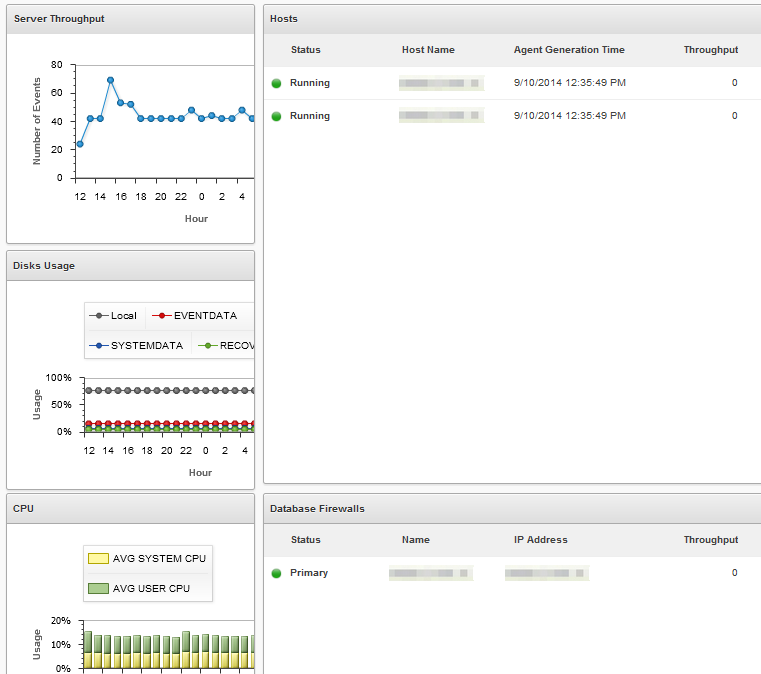Click the first host's green Running status icon

click(x=276, y=83)
